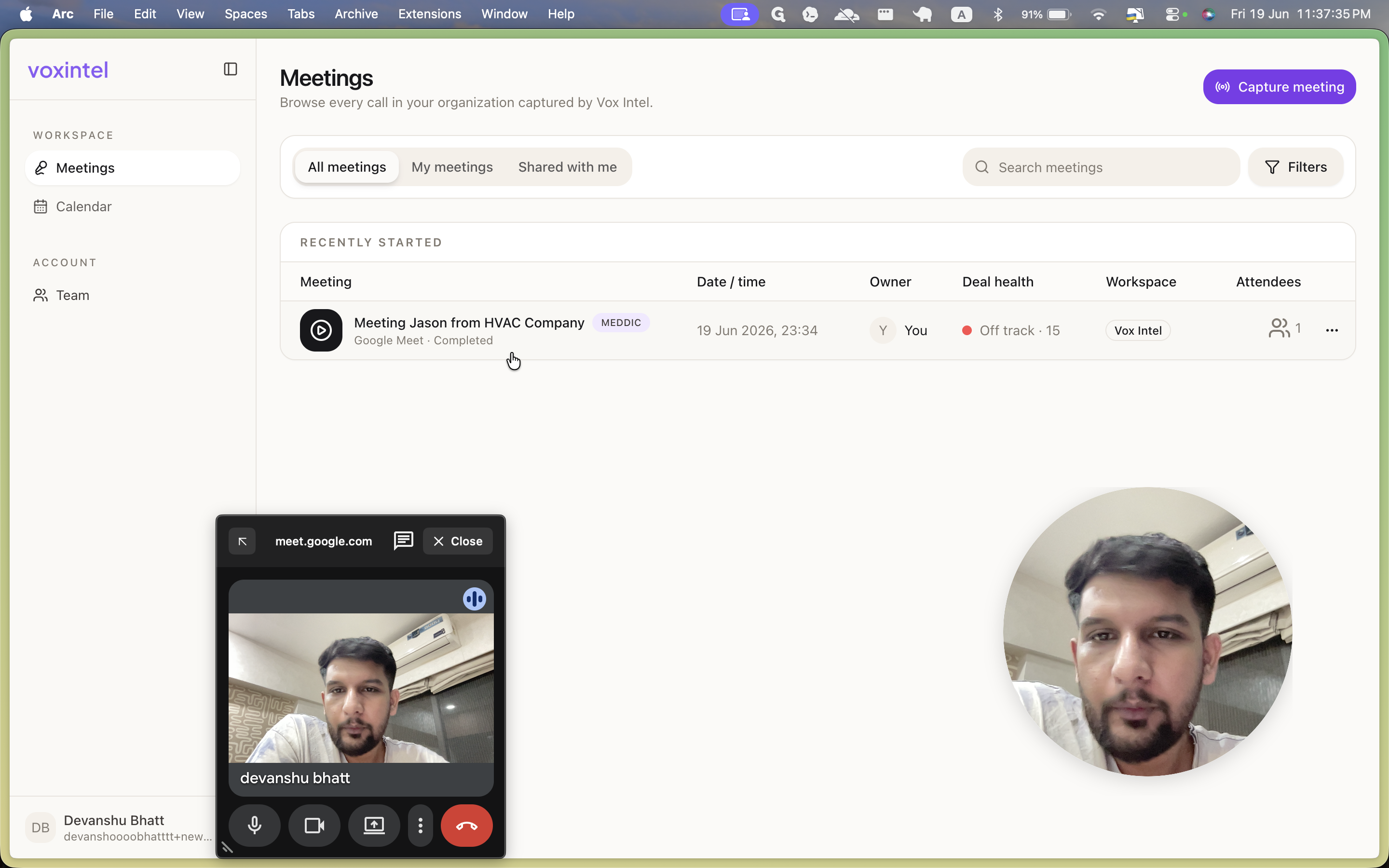
Task: Click the cloud sync menu bar icon
Action: click(x=846, y=14)
